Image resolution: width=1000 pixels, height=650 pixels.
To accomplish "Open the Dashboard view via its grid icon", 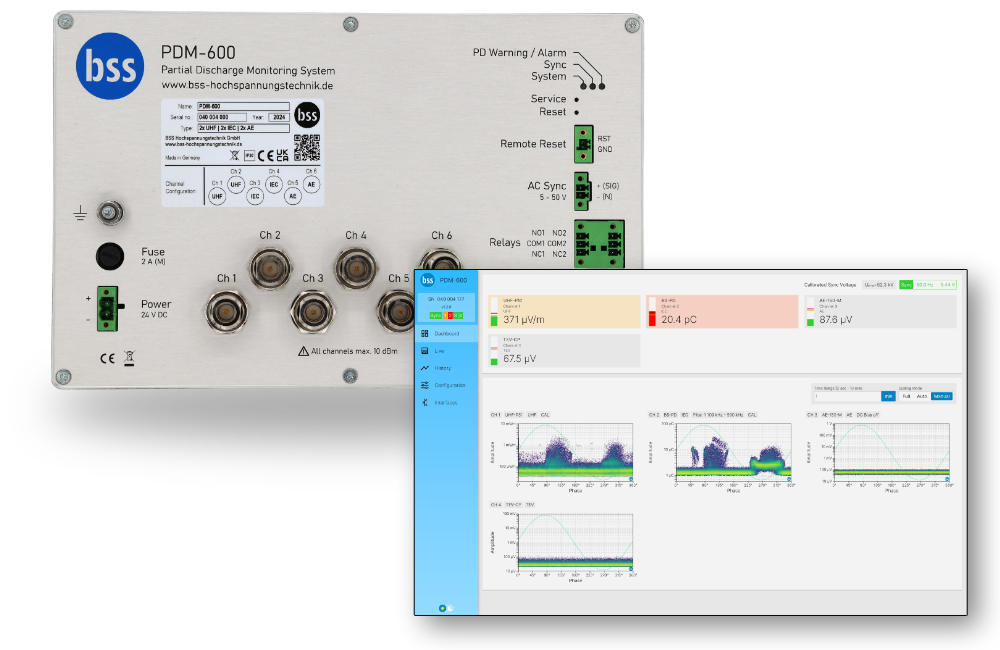I will (425, 334).
